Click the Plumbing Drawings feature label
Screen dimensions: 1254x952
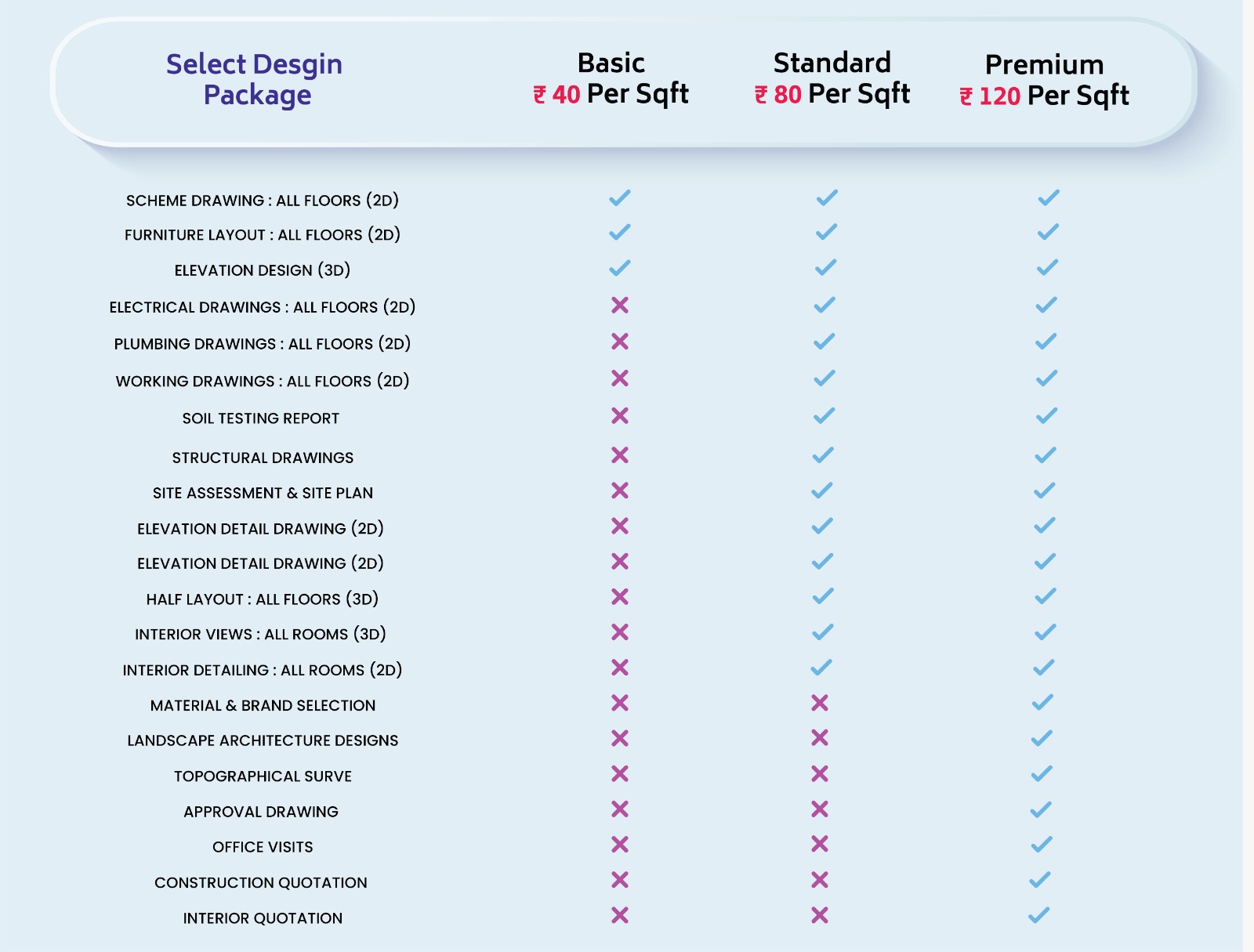click(x=263, y=344)
